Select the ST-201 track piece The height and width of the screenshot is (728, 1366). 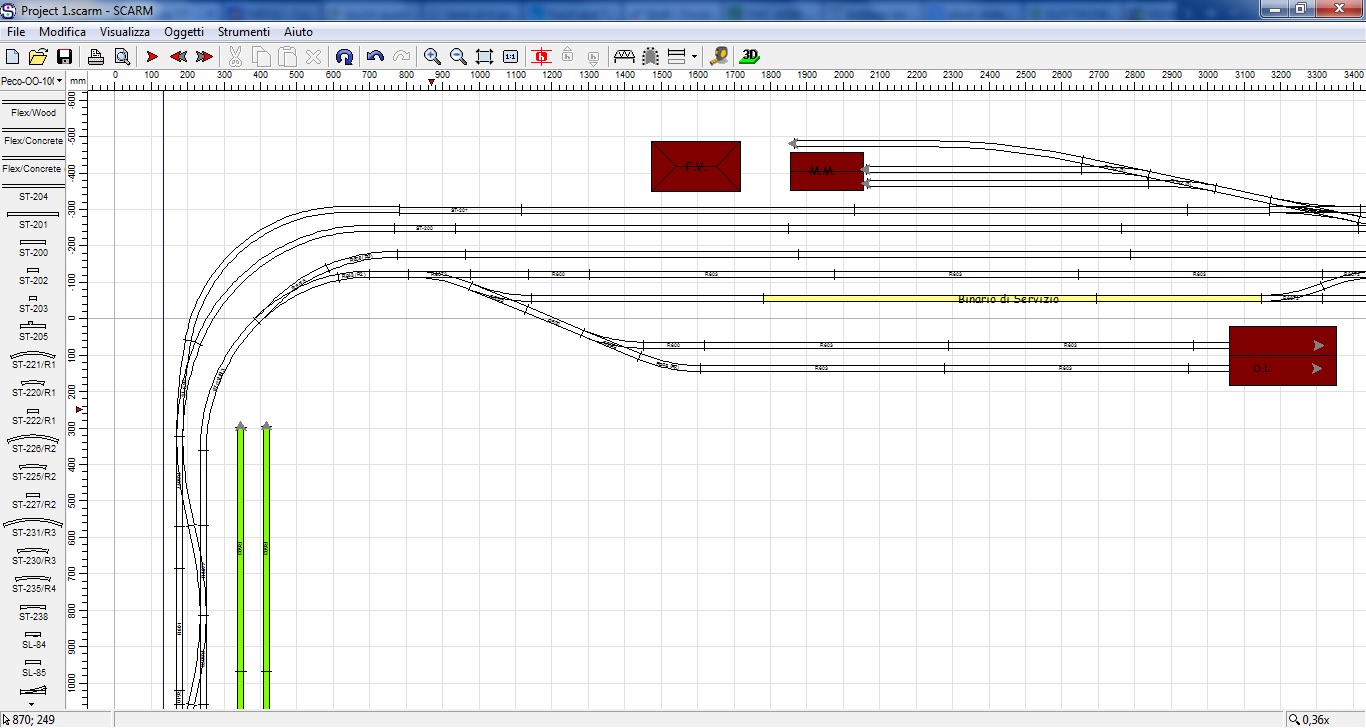[x=33, y=220]
